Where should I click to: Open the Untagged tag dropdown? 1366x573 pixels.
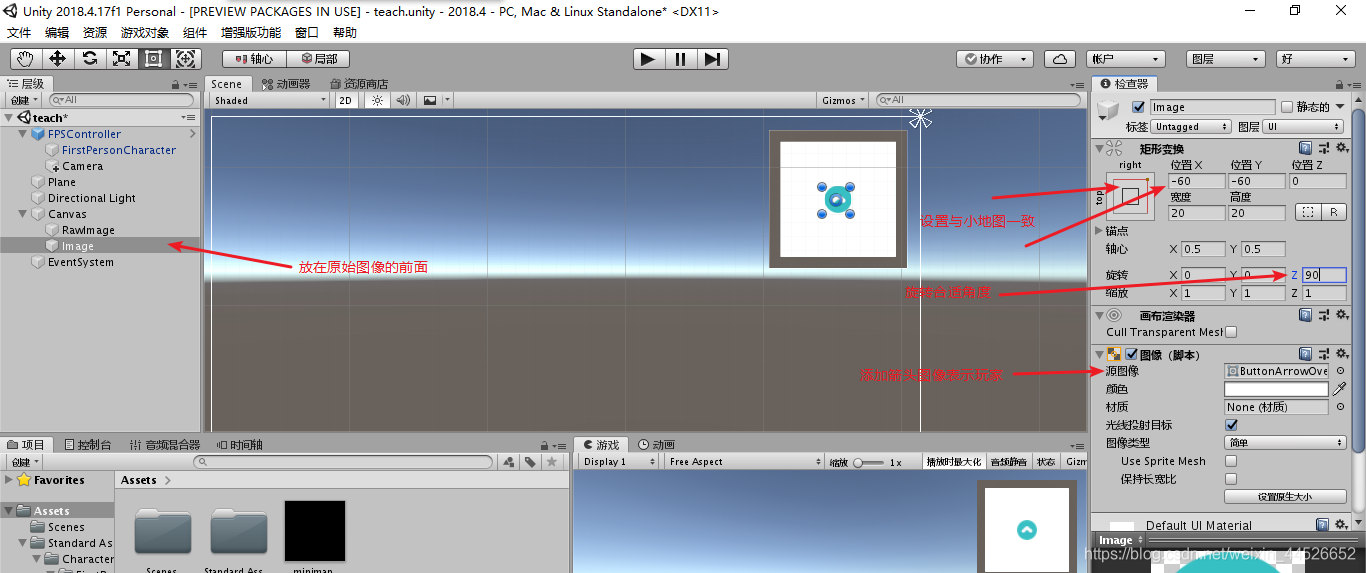(x=1192, y=127)
